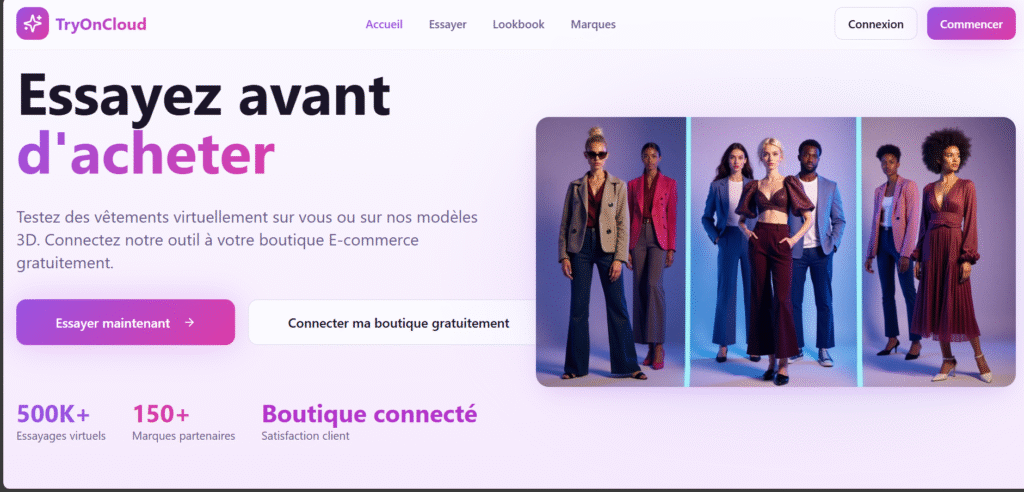Click the purple Commencer button

pyautogui.click(x=970, y=24)
